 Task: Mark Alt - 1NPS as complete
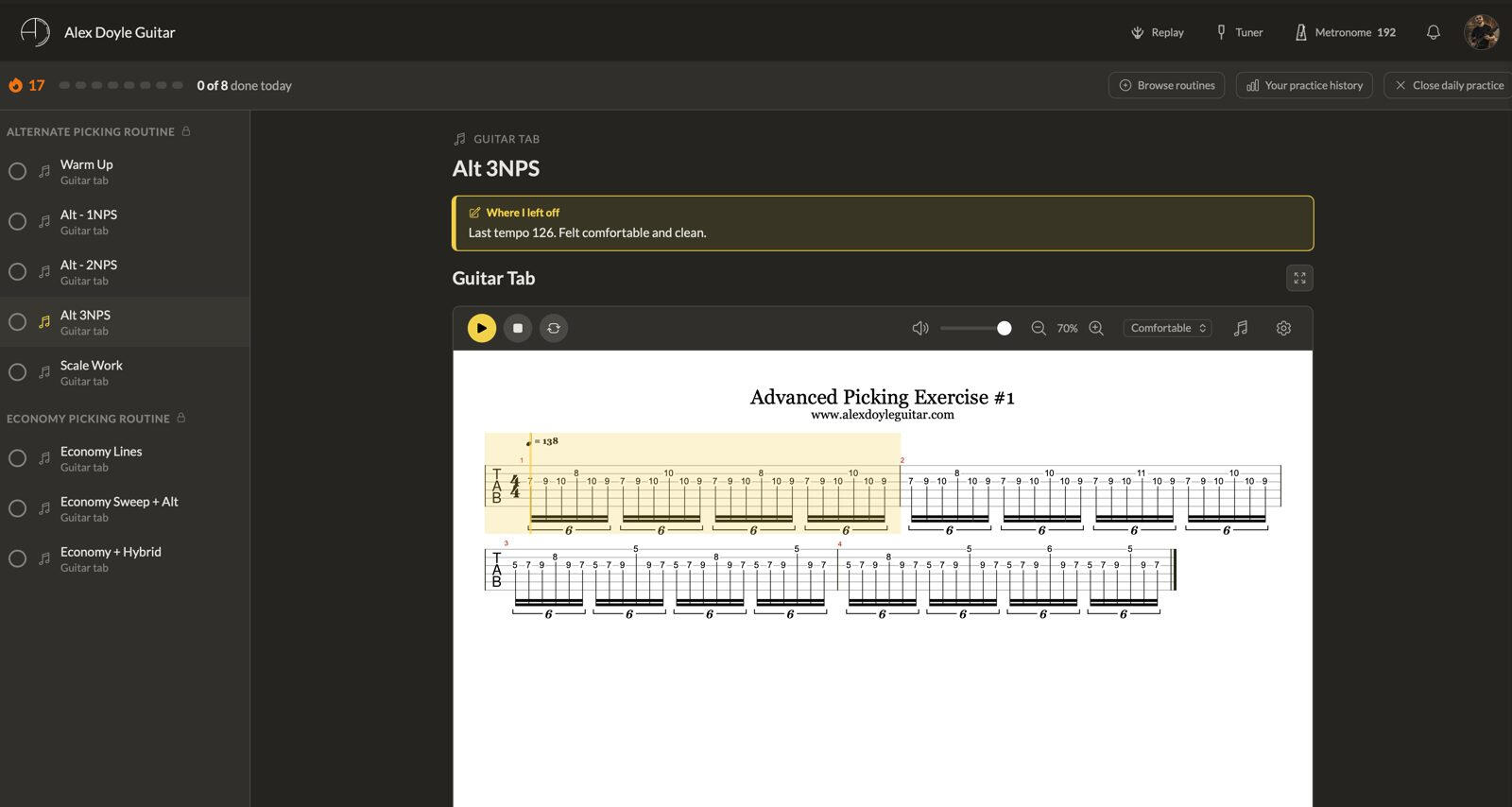[17, 221]
